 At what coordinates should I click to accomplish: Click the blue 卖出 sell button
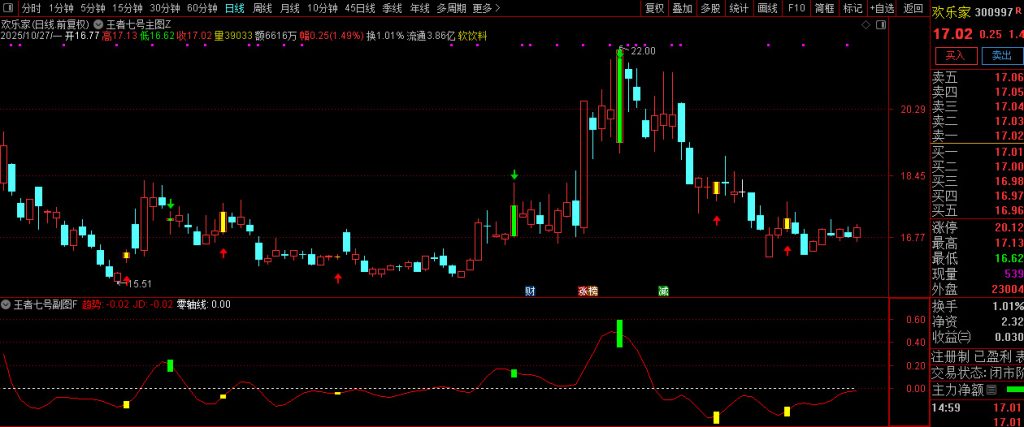point(1001,55)
